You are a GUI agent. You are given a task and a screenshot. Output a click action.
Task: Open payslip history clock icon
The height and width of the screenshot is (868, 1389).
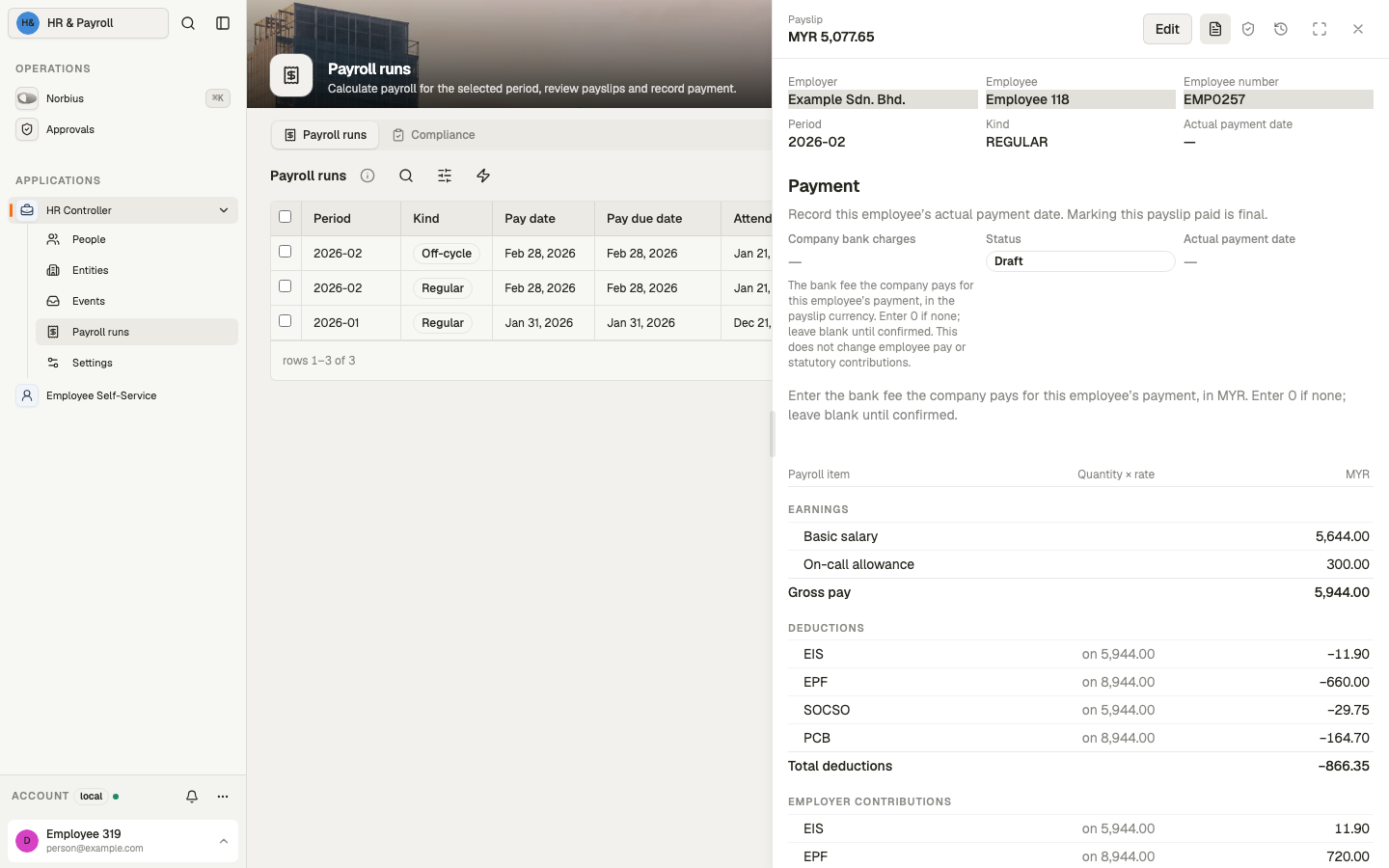tap(1281, 29)
